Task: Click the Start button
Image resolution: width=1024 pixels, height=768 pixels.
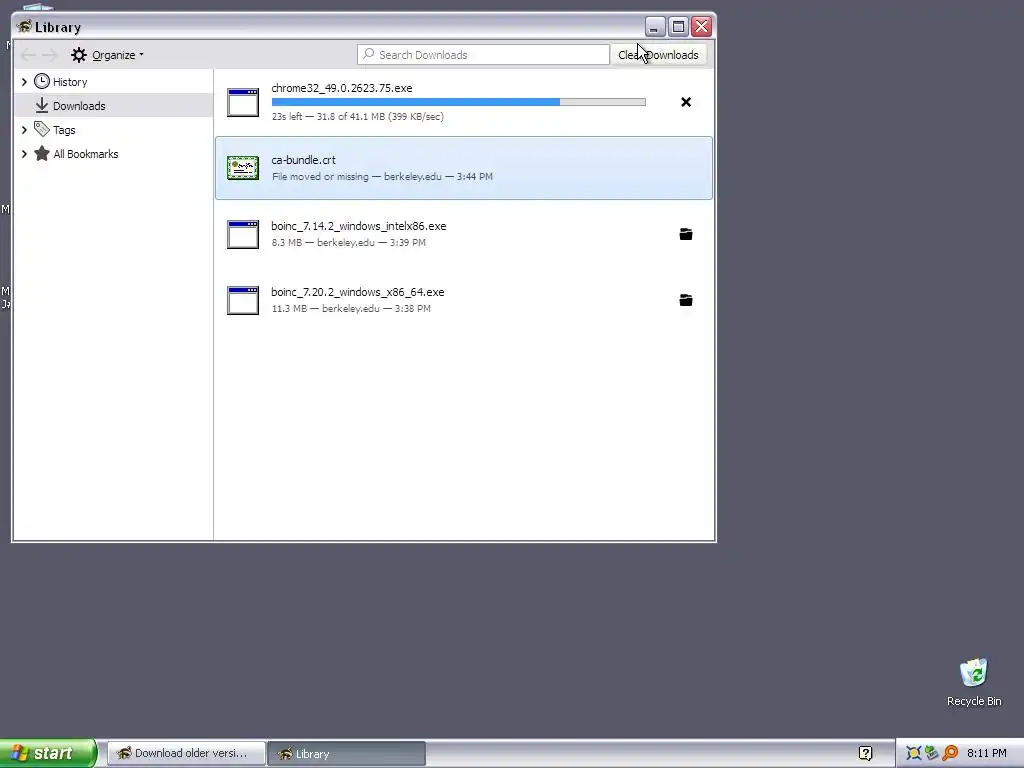Action: tap(48, 753)
